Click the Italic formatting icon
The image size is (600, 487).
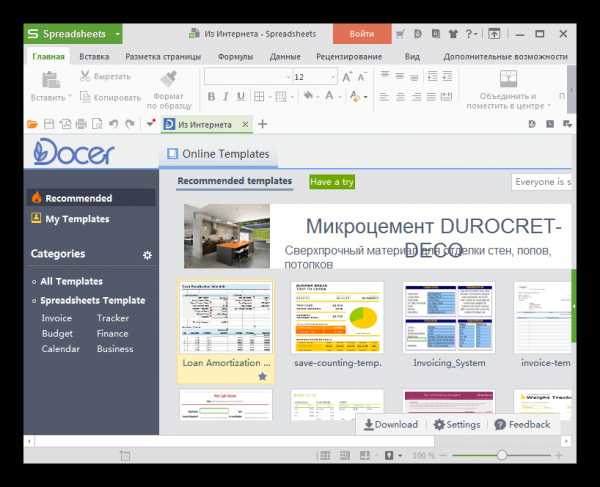(x=227, y=97)
